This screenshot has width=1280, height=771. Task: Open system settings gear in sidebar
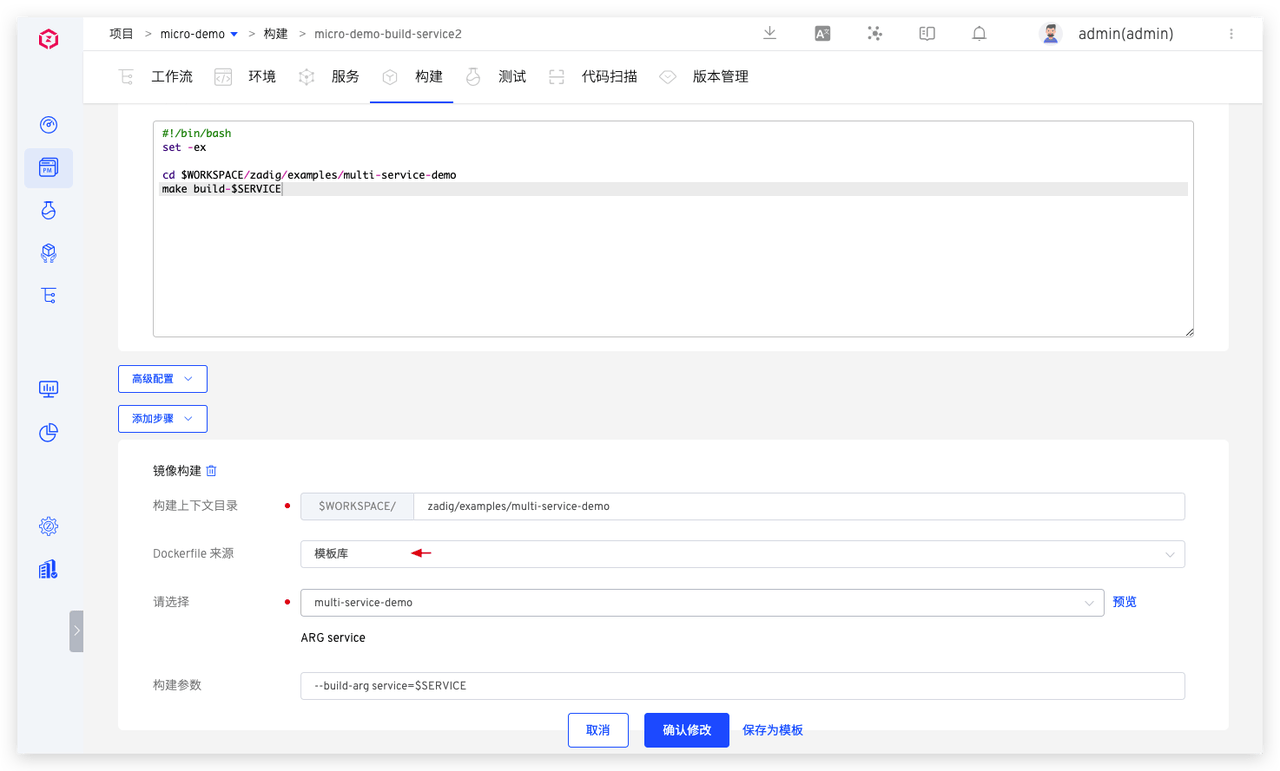48,526
